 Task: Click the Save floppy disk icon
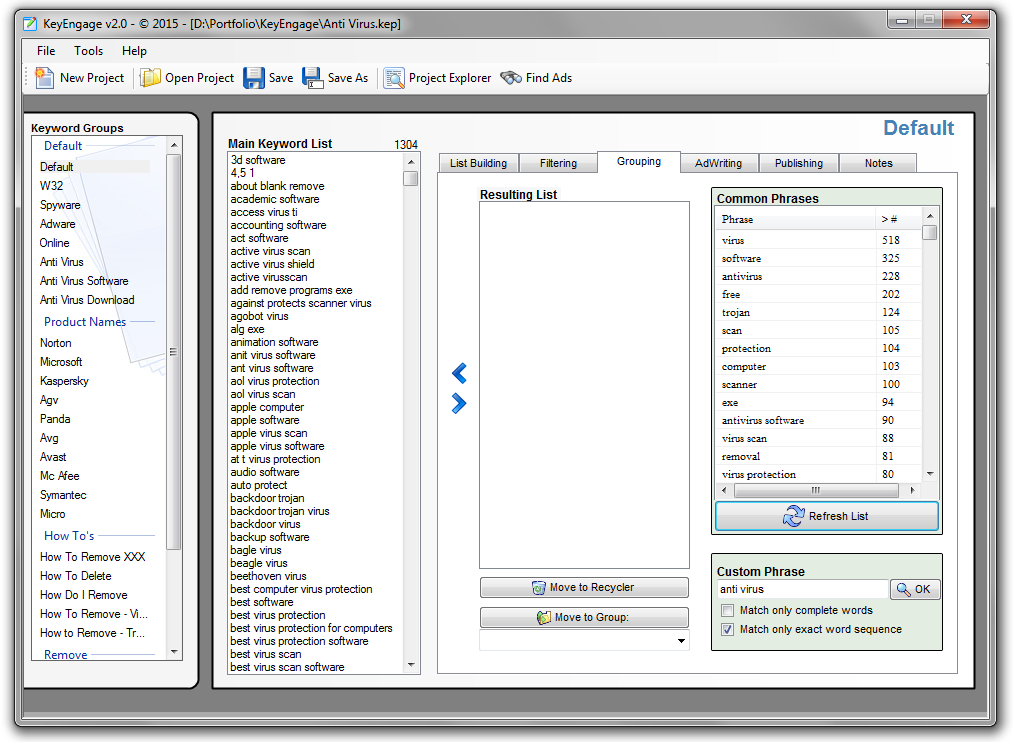pyautogui.click(x=254, y=78)
